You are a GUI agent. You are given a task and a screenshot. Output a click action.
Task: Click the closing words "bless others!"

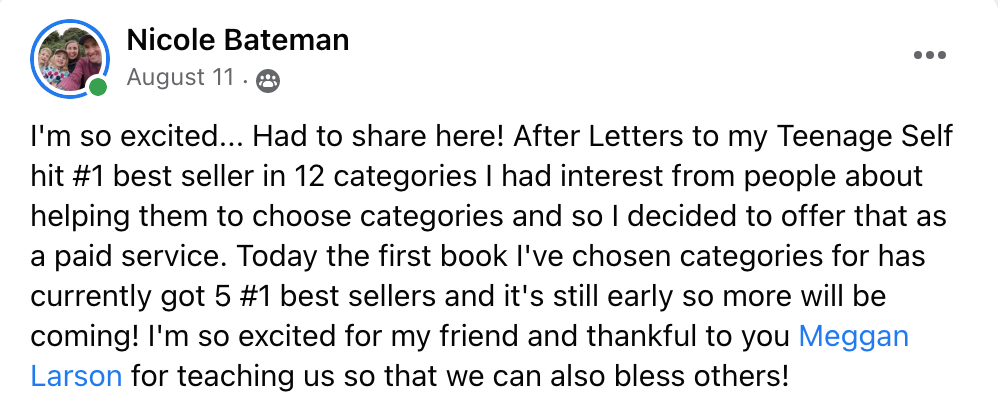click(701, 376)
